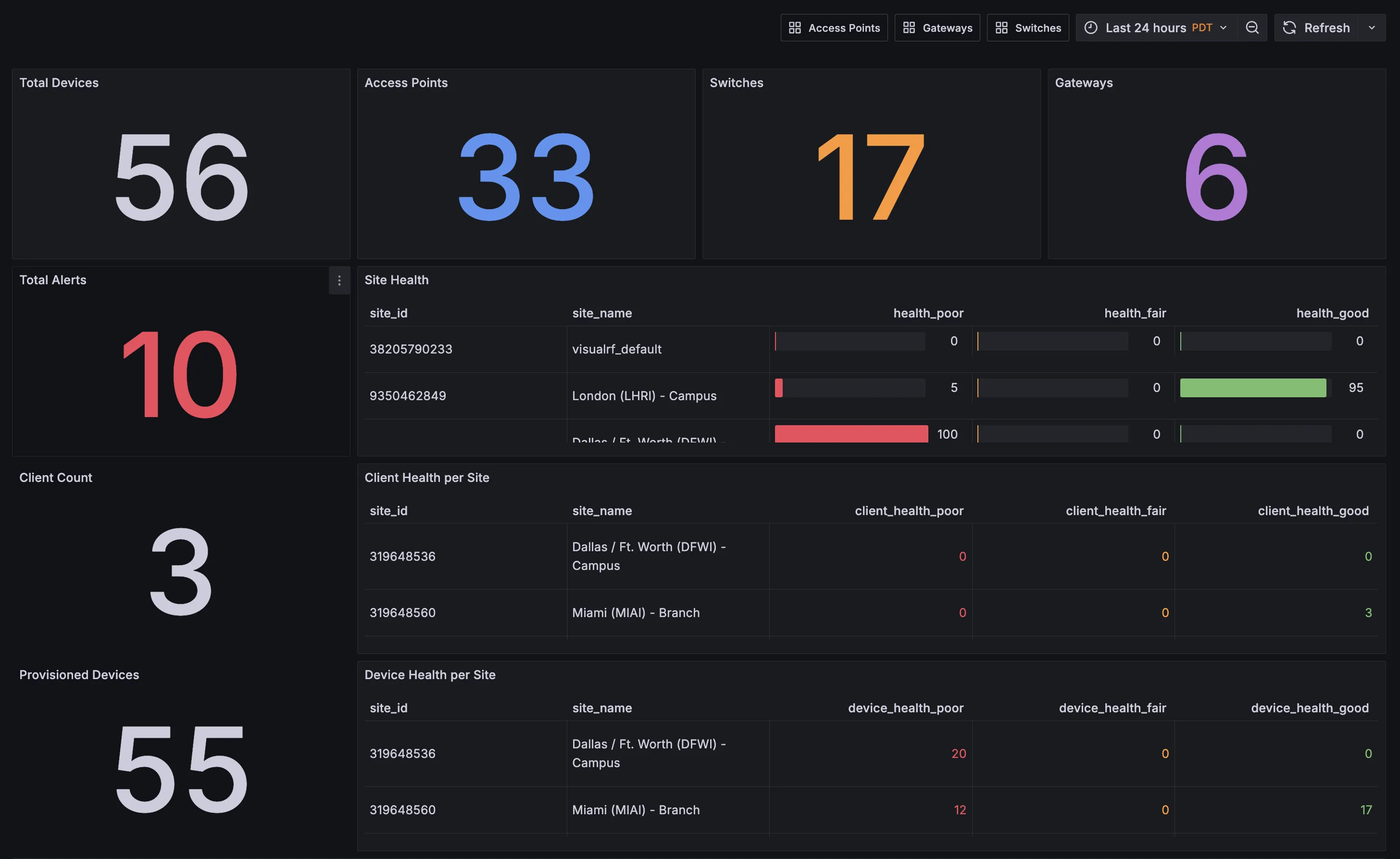Click the Site Health panel title

click(397, 280)
